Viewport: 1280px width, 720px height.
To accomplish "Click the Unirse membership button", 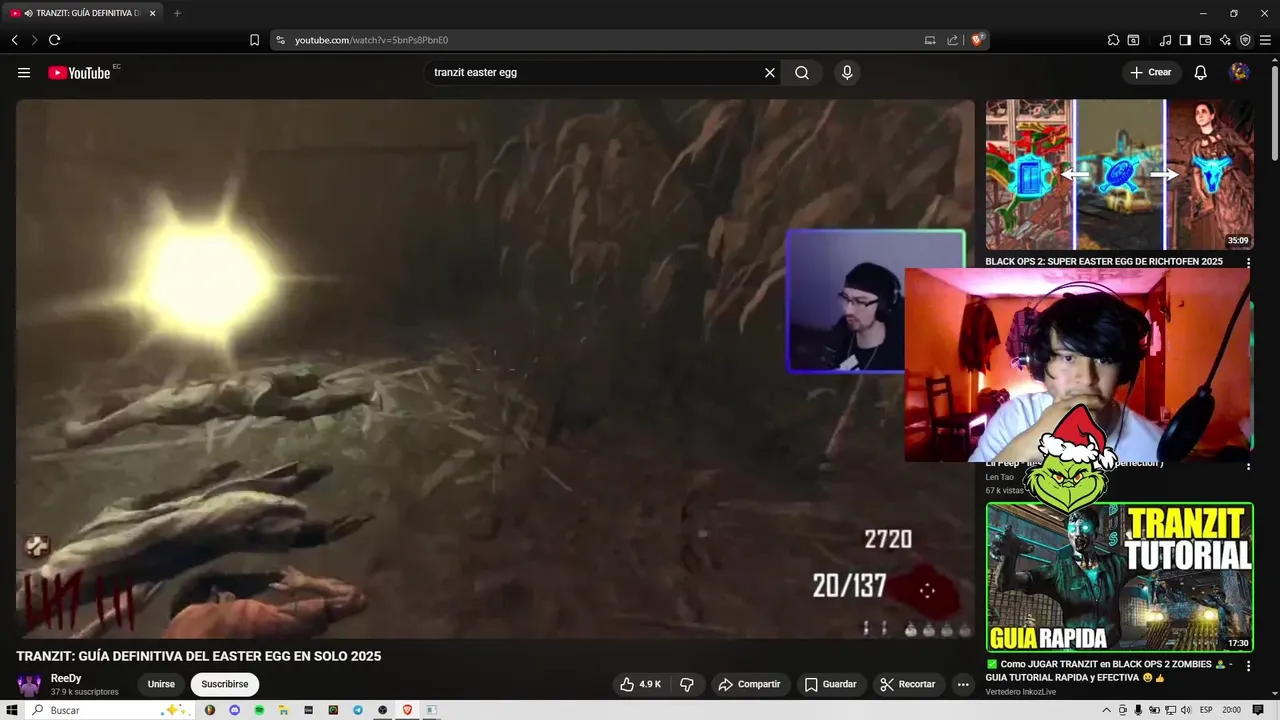I will [161, 684].
